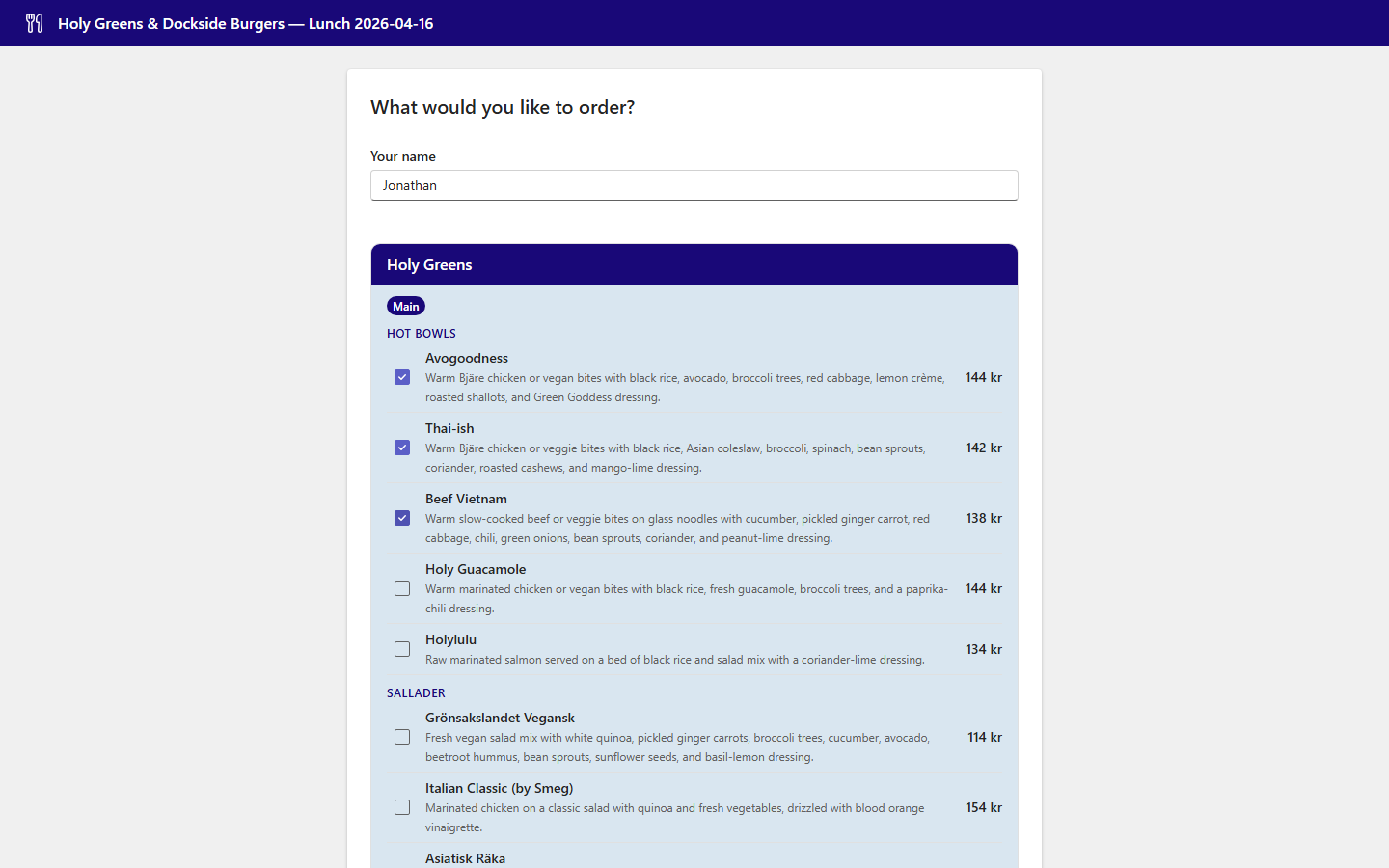Viewport: 1389px width, 868px height.
Task: Click the Main category badge
Action: 406,306
